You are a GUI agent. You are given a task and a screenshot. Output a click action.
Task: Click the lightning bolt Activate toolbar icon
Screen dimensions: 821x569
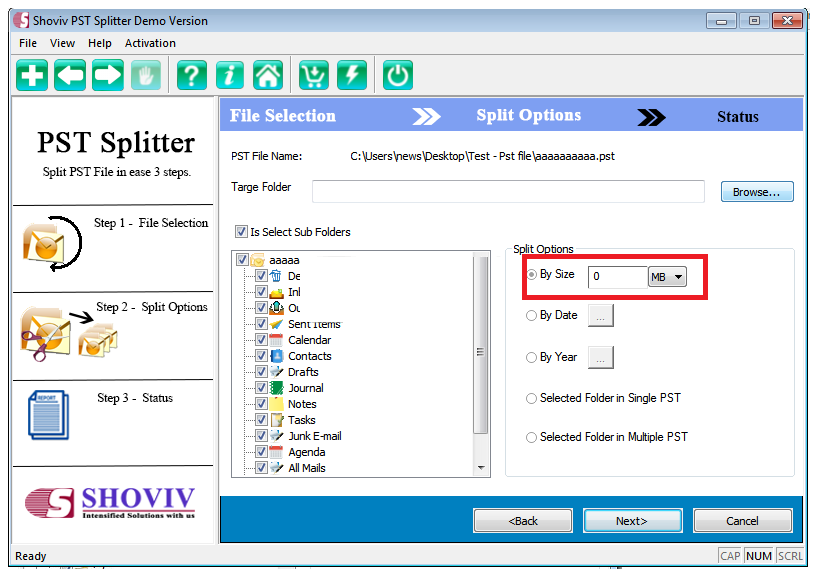coord(352,75)
